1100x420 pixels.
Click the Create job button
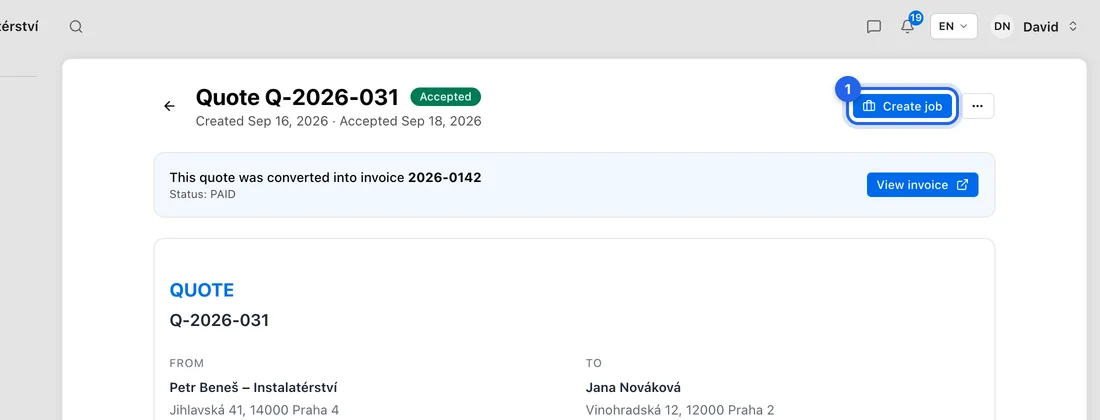coord(902,107)
